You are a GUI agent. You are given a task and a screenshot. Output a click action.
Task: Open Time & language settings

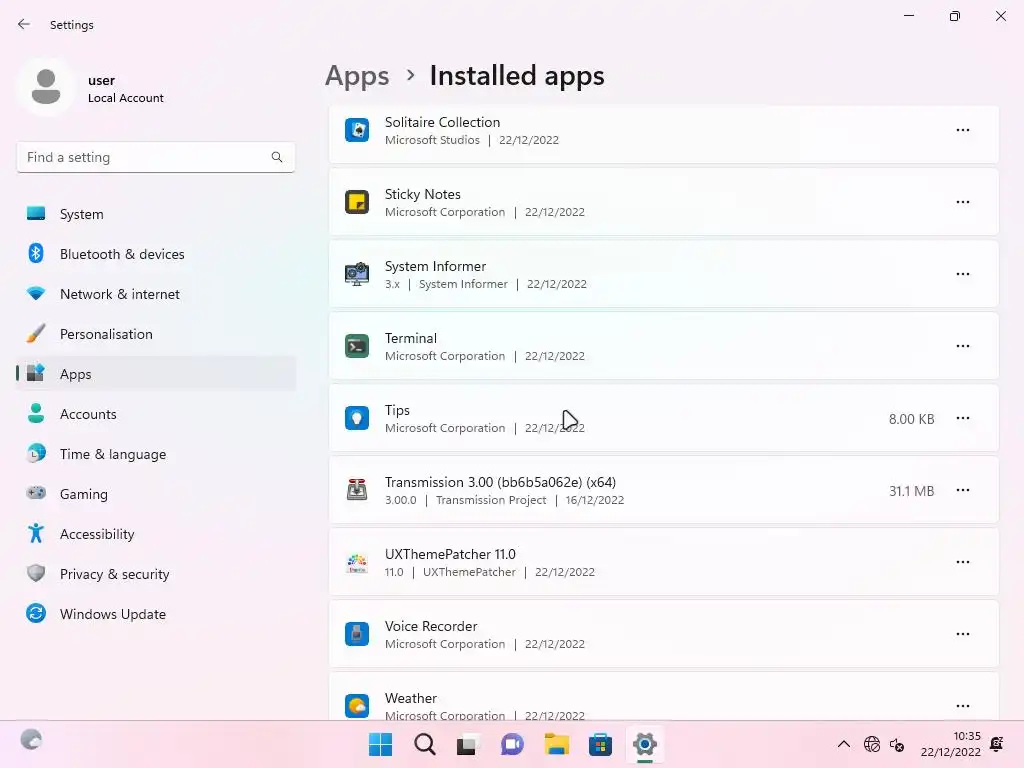tap(155, 454)
